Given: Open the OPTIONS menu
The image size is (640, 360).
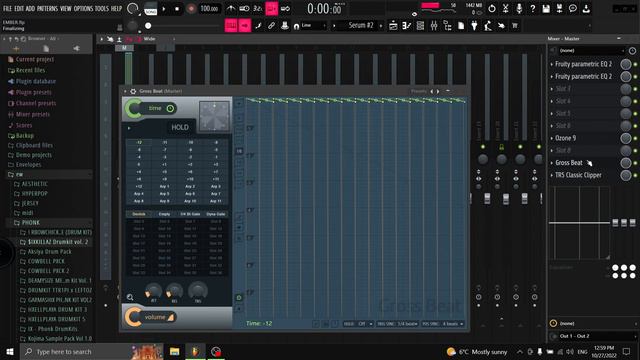Looking at the screenshot, I should [83, 8].
